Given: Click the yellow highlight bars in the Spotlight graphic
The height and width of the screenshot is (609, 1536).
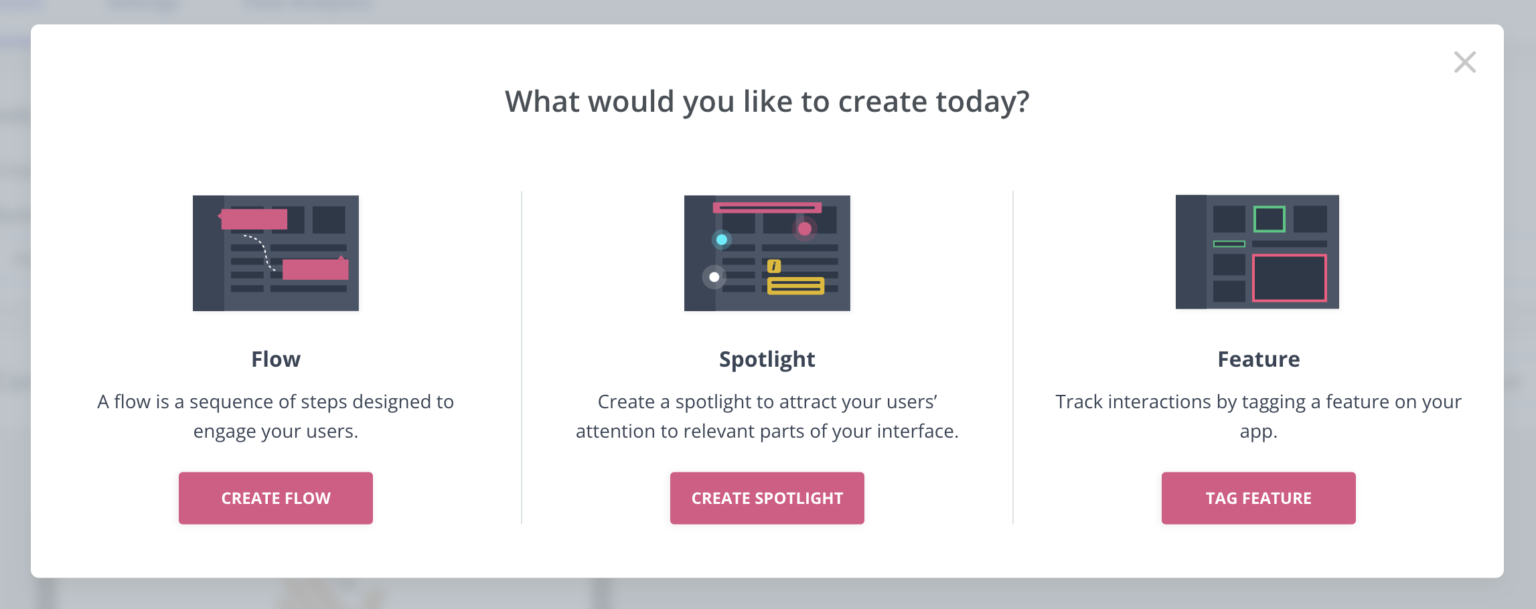Looking at the screenshot, I should (795, 285).
